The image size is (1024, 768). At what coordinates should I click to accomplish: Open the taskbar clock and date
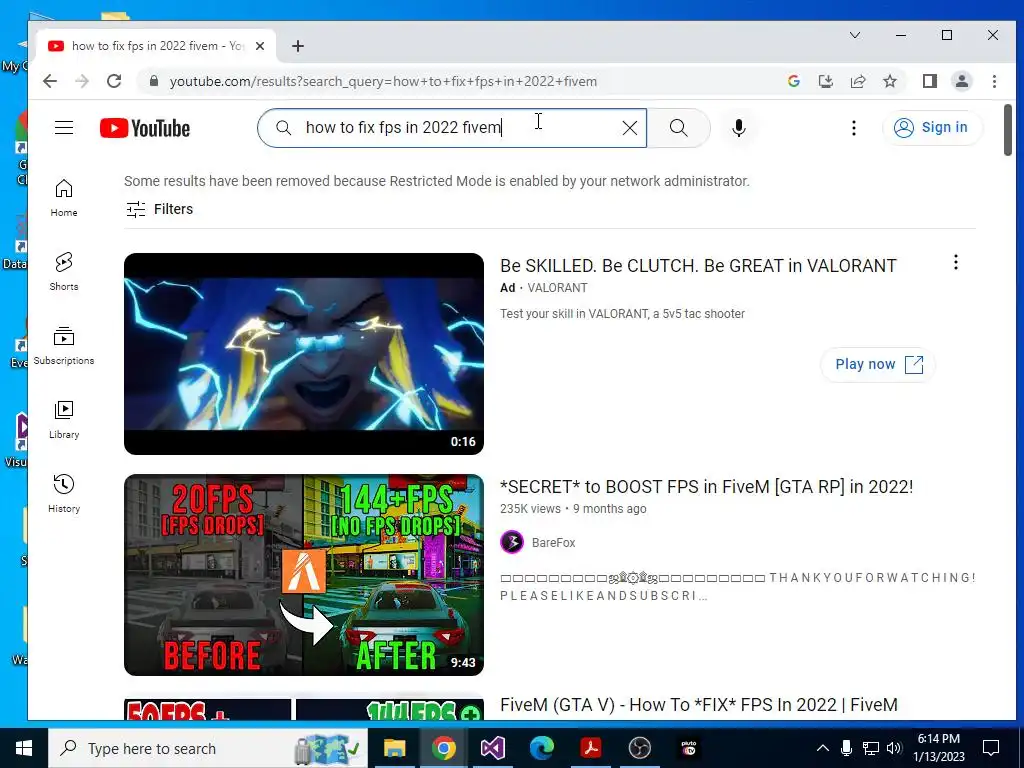pos(938,748)
